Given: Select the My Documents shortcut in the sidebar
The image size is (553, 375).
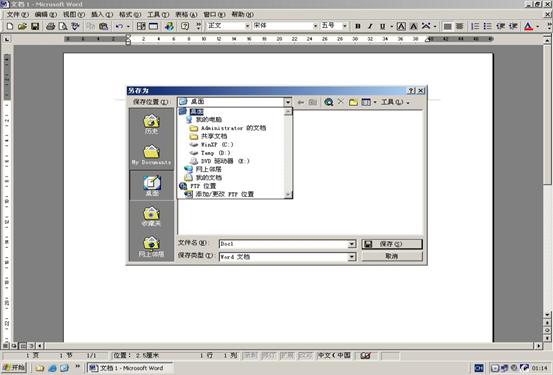Looking at the screenshot, I should pyautogui.click(x=151, y=155).
